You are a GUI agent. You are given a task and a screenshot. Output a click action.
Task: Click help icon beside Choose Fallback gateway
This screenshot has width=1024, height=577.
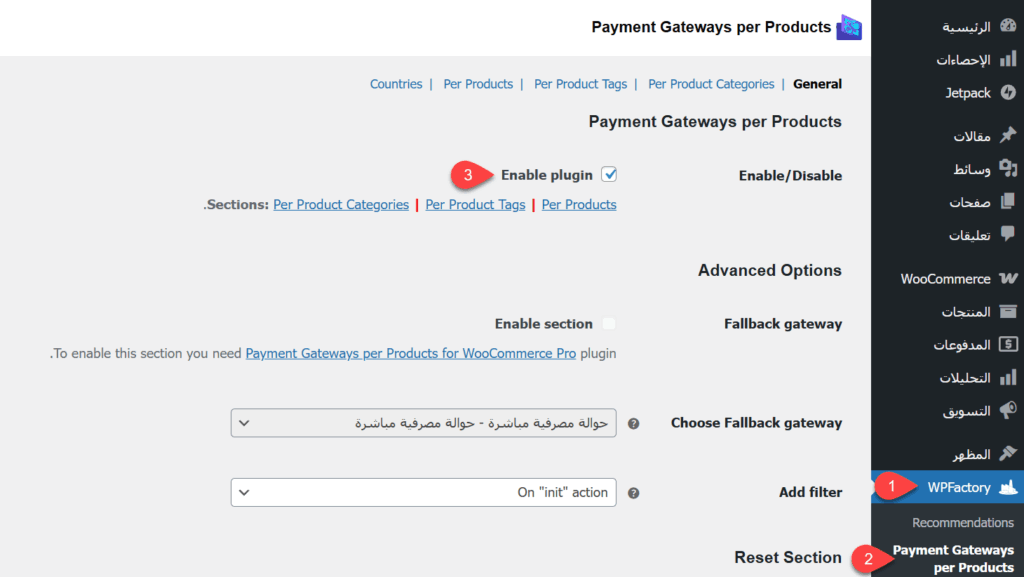coord(633,423)
